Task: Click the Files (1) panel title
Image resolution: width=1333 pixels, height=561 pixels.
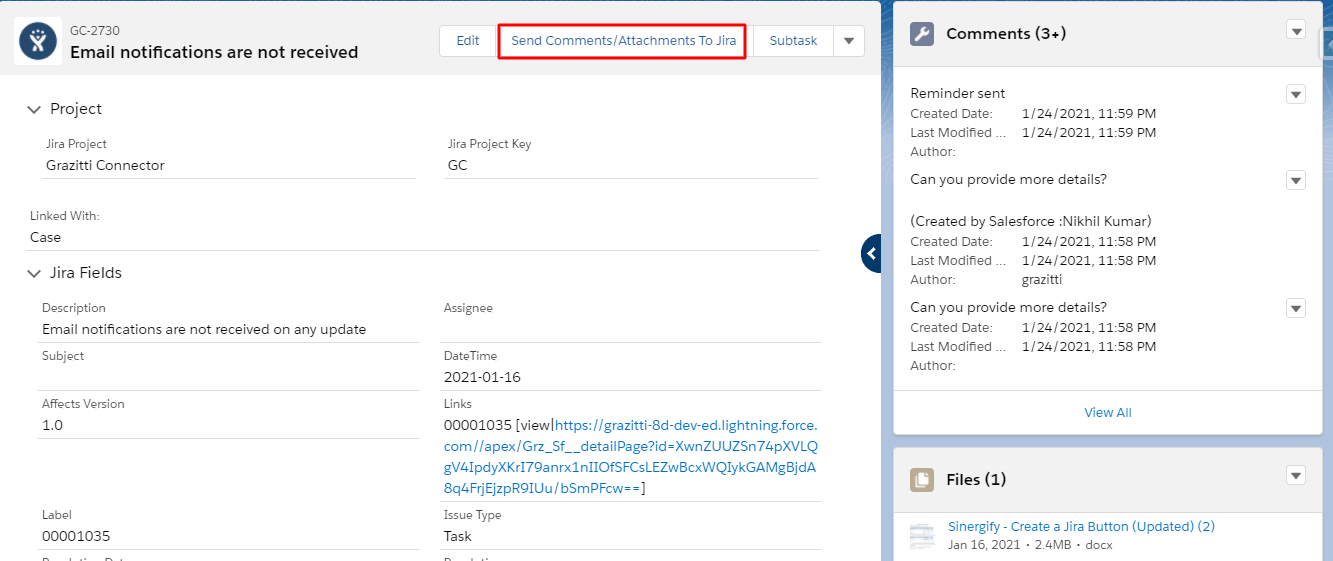Action: 976,480
